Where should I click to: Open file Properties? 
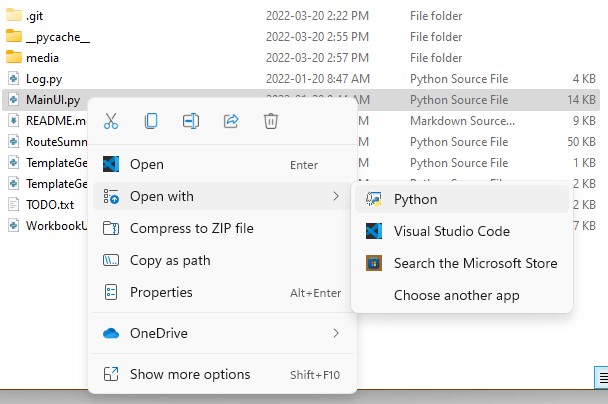[161, 292]
